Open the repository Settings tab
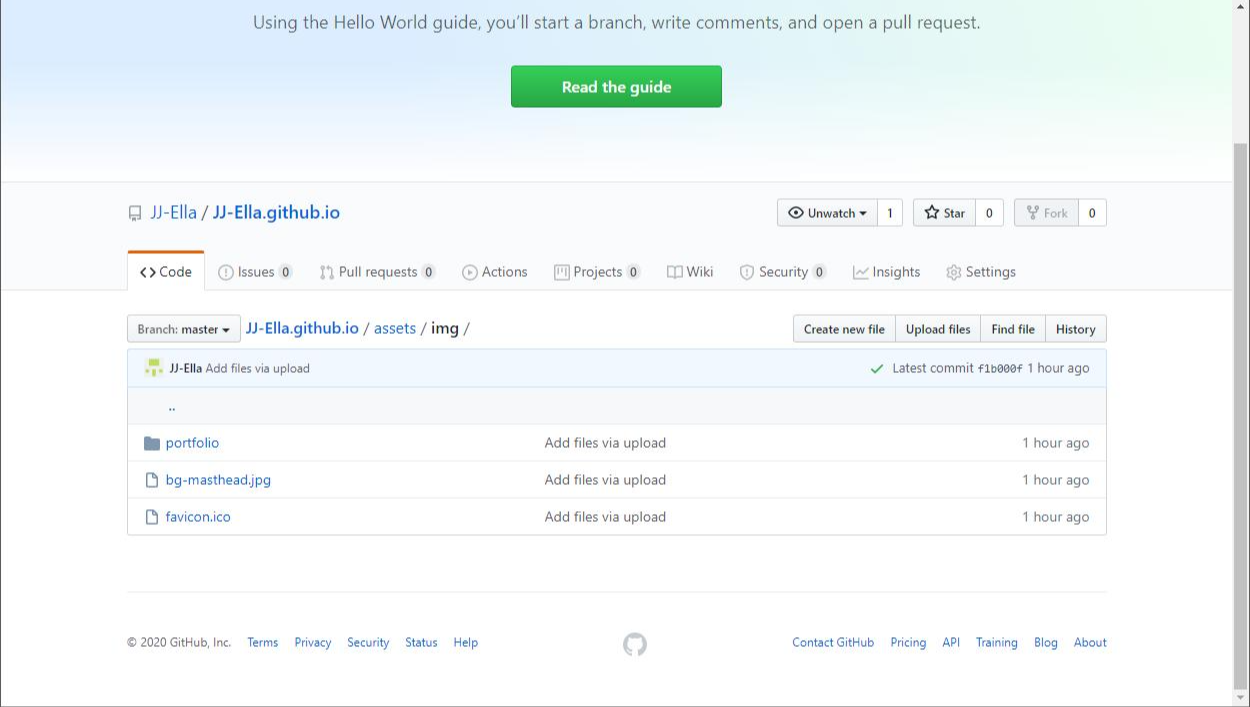The image size is (1250, 707). tap(981, 272)
